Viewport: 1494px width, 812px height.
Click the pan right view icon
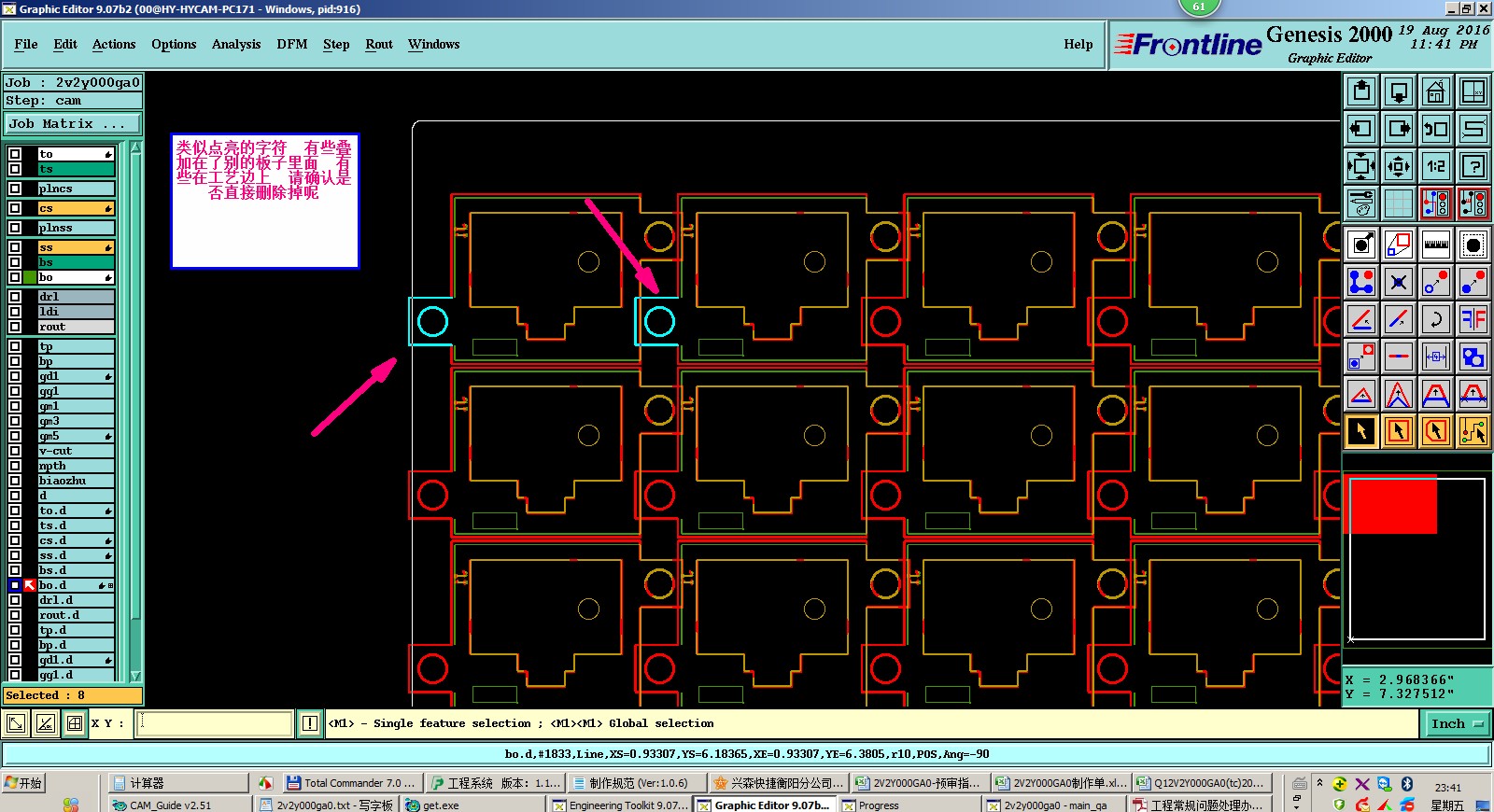click(1399, 129)
